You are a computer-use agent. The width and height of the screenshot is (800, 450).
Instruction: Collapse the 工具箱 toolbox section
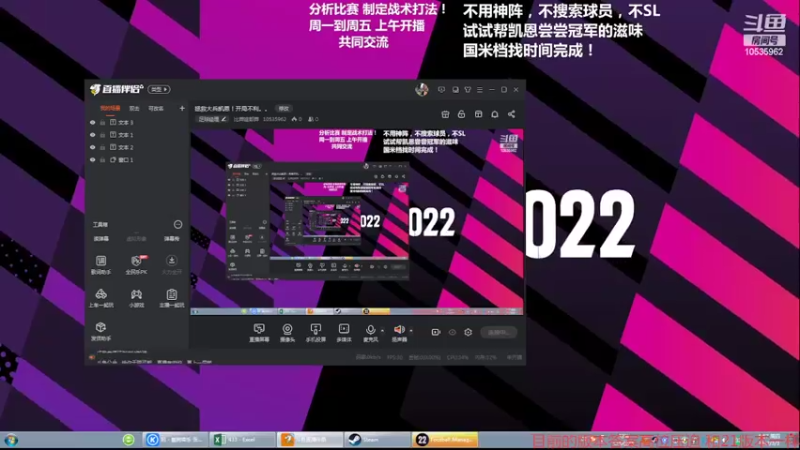click(x=178, y=224)
